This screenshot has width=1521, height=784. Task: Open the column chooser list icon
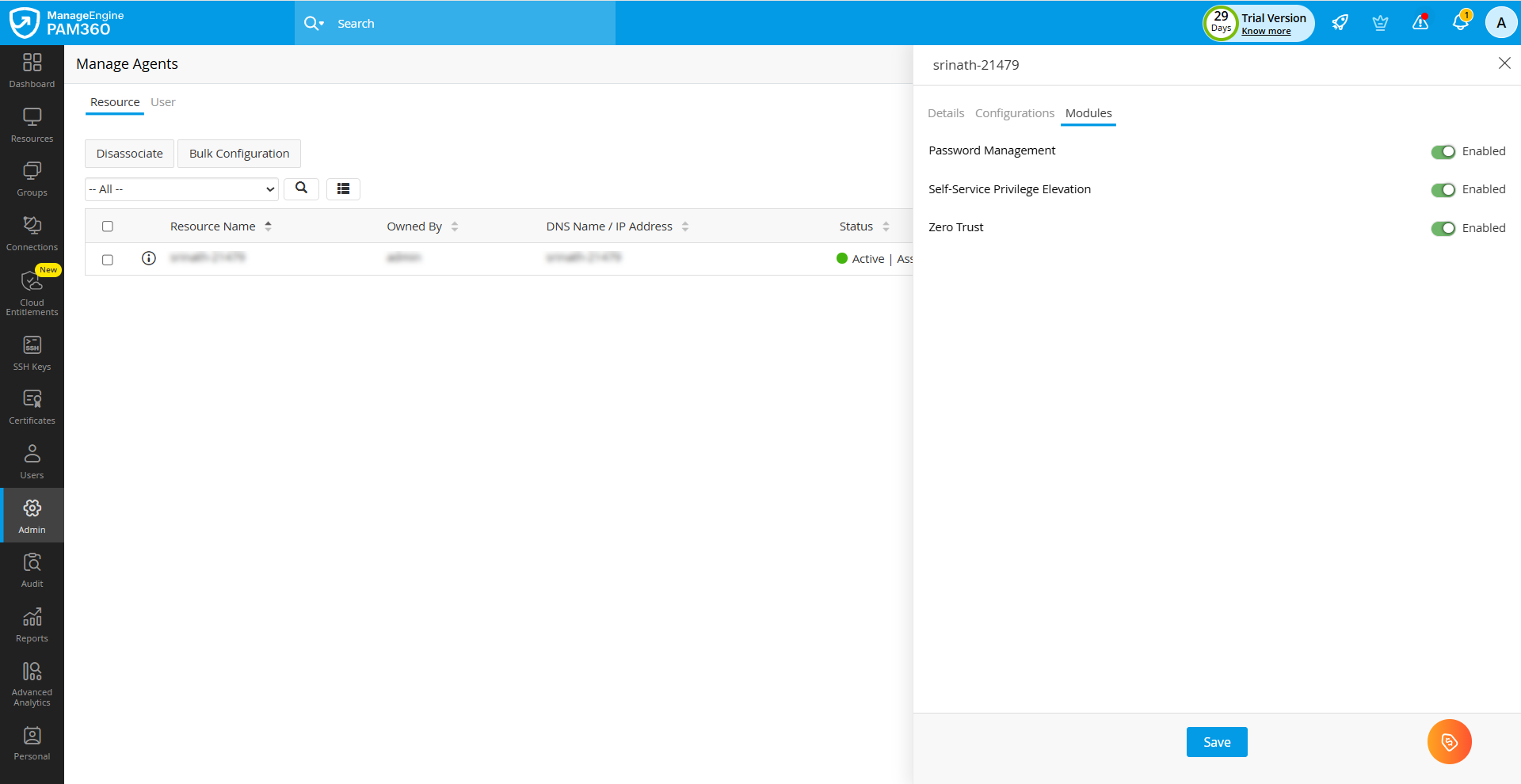[343, 188]
